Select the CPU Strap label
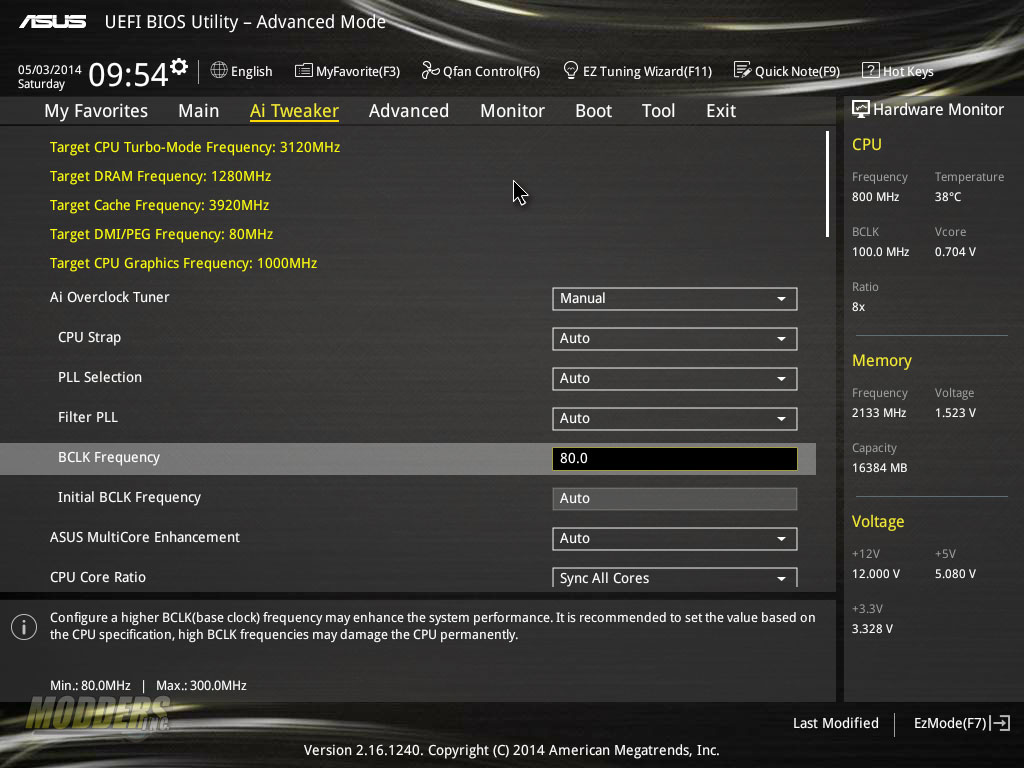Viewport: 1024px width, 768px height. (x=89, y=338)
